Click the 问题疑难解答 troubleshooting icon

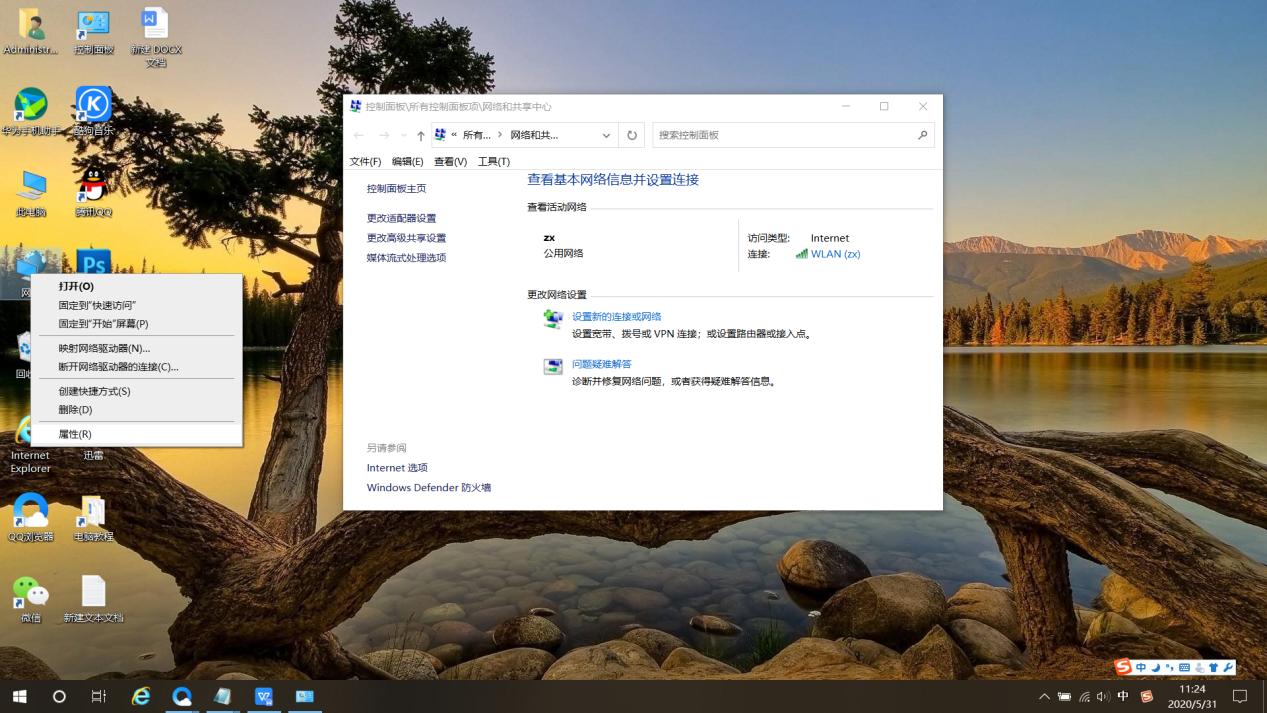point(553,366)
